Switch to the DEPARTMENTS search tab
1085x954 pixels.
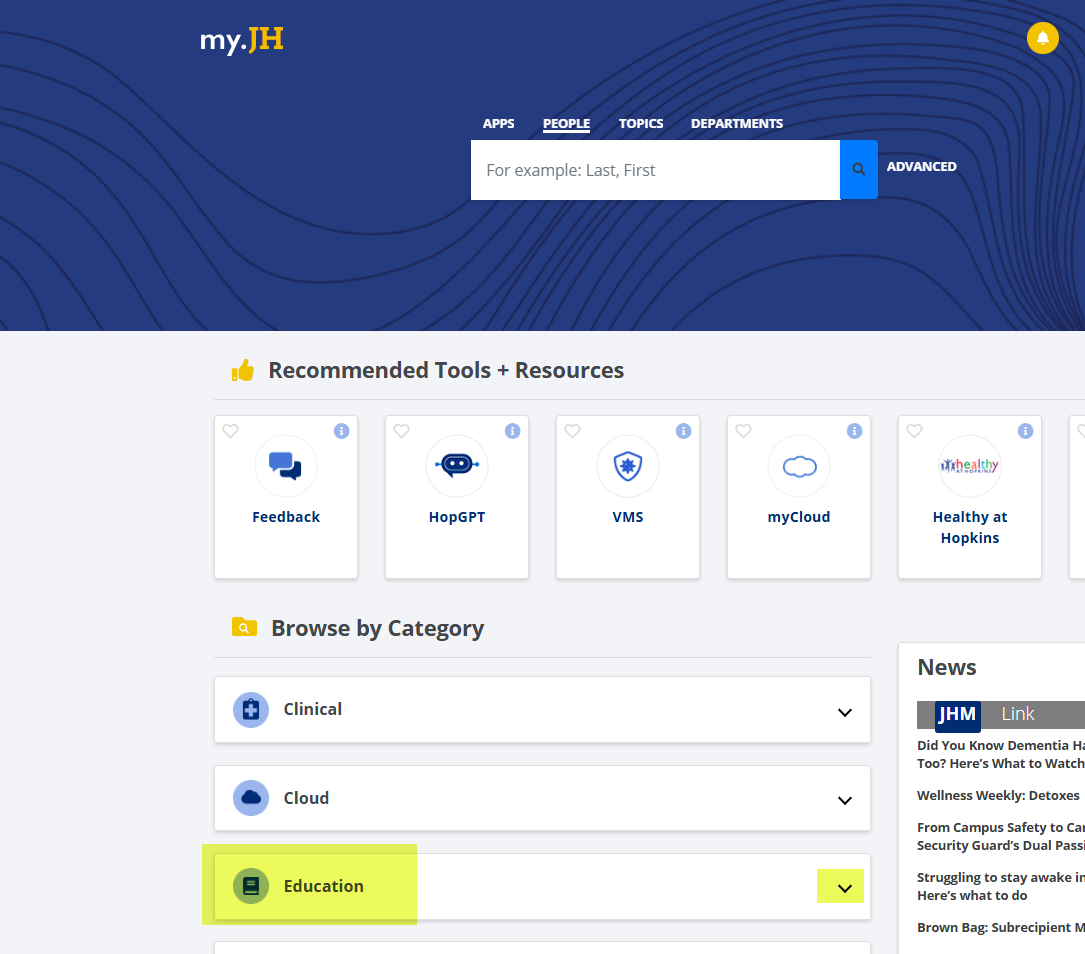[737, 124]
